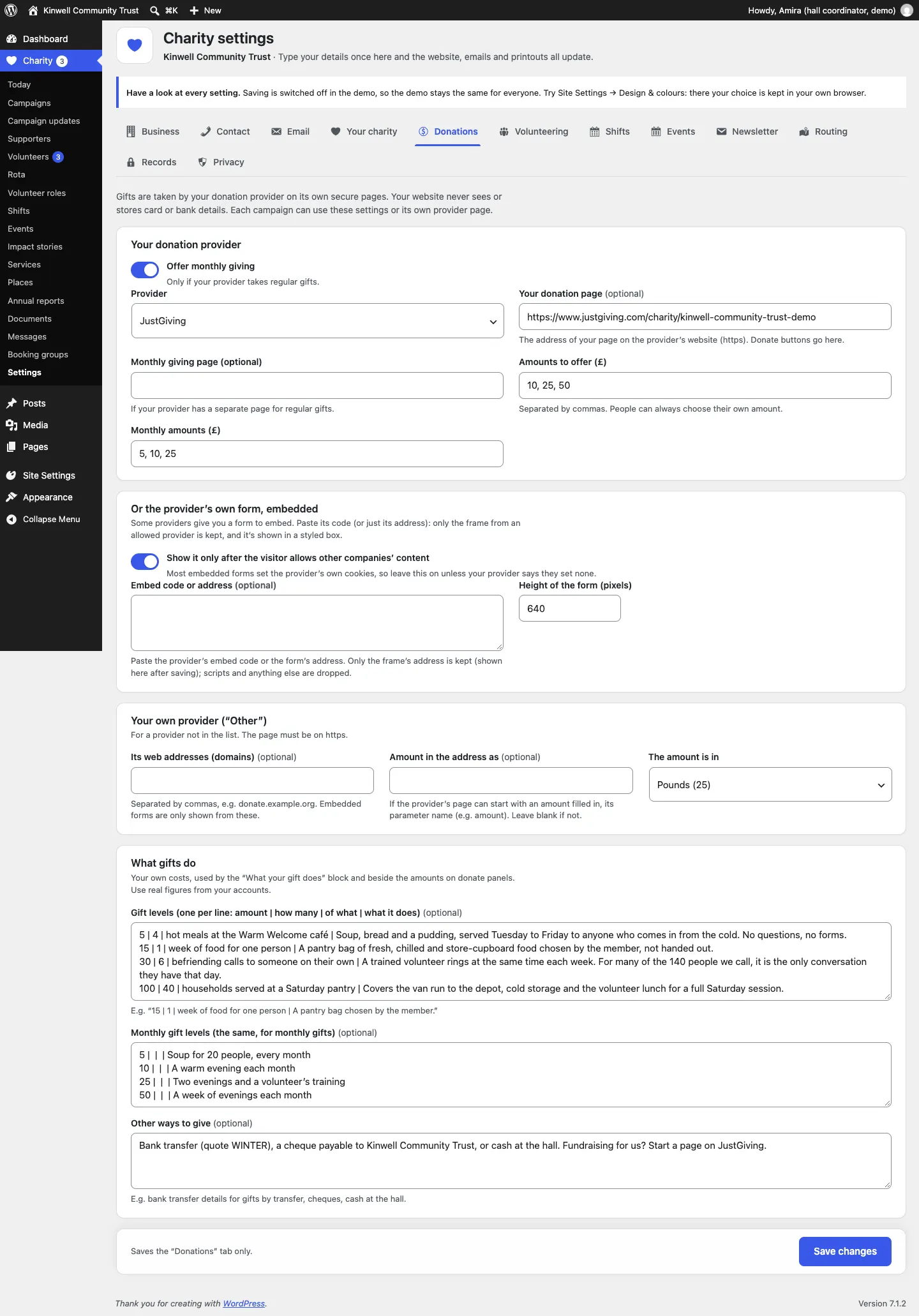The height and width of the screenshot is (1316, 919).
Task: Click the Routing signpost tab icon
Action: 804,131
